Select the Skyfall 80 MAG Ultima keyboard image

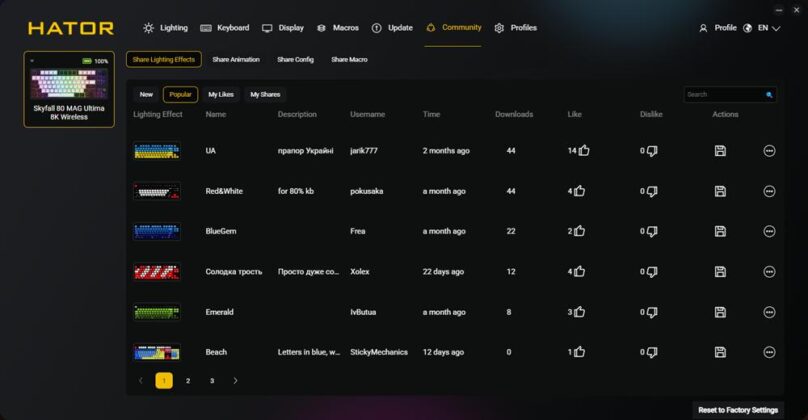pos(69,83)
